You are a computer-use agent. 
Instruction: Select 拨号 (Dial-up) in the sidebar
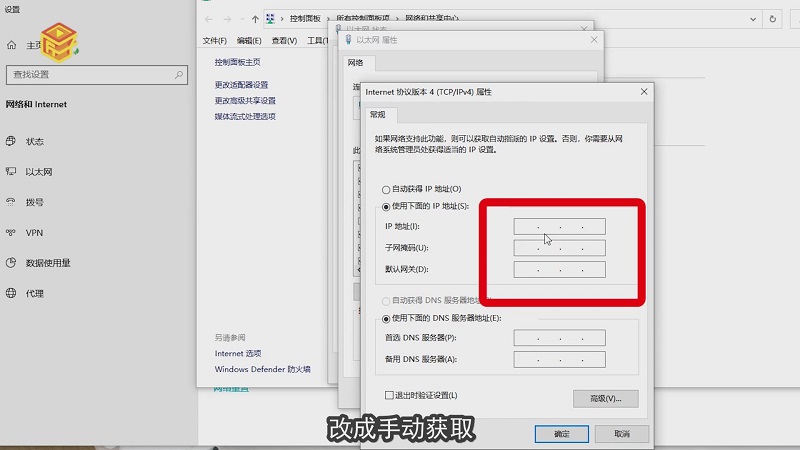click(x=35, y=202)
